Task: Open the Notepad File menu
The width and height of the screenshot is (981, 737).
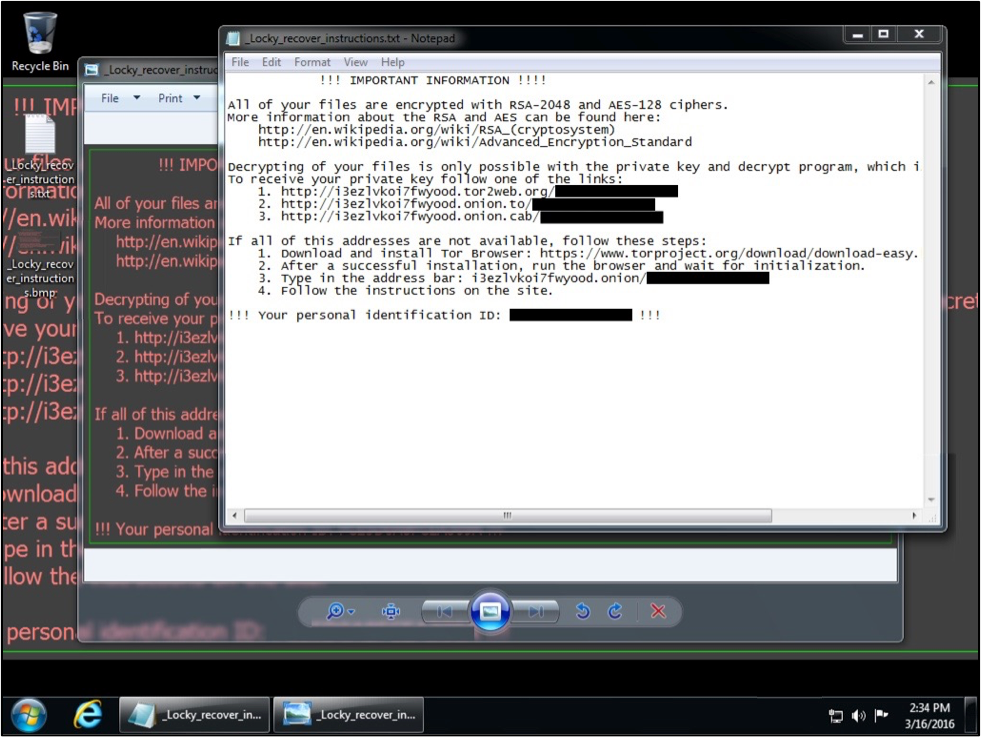Action: 240,62
